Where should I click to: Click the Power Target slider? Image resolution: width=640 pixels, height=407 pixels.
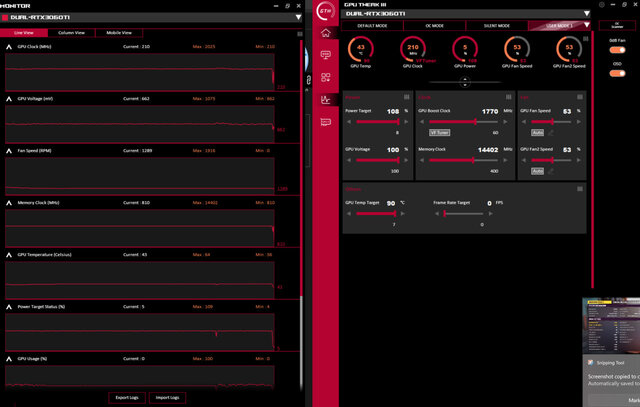click(x=372, y=122)
